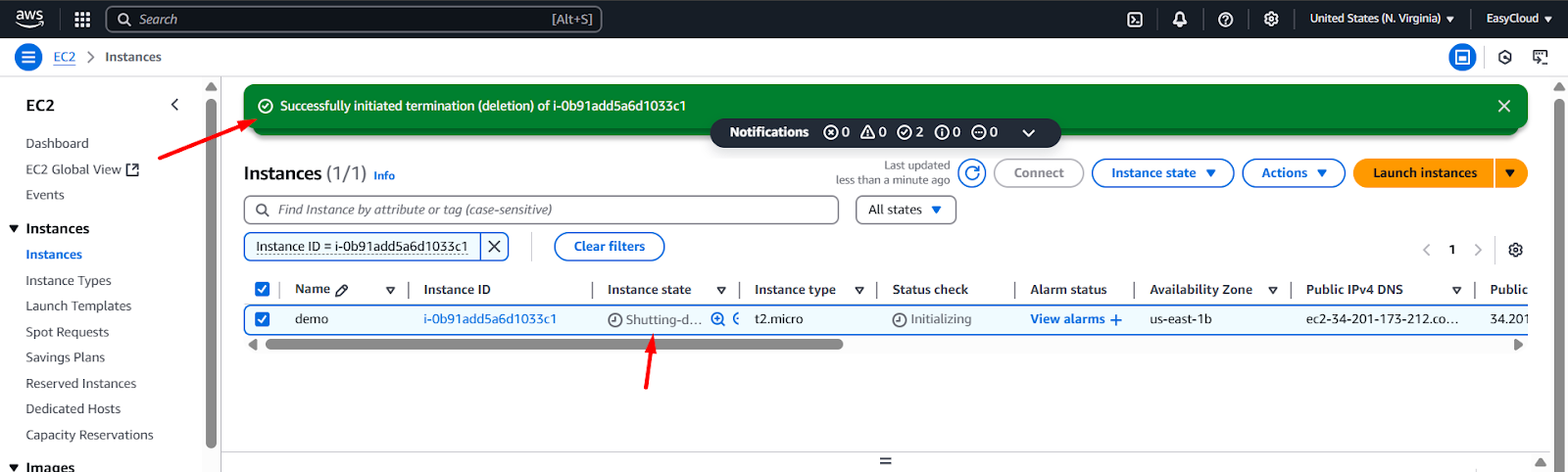The image size is (1568, 472).
Task: Focus the Find Instance by attribute field
Action: click(x=541, y=210)
